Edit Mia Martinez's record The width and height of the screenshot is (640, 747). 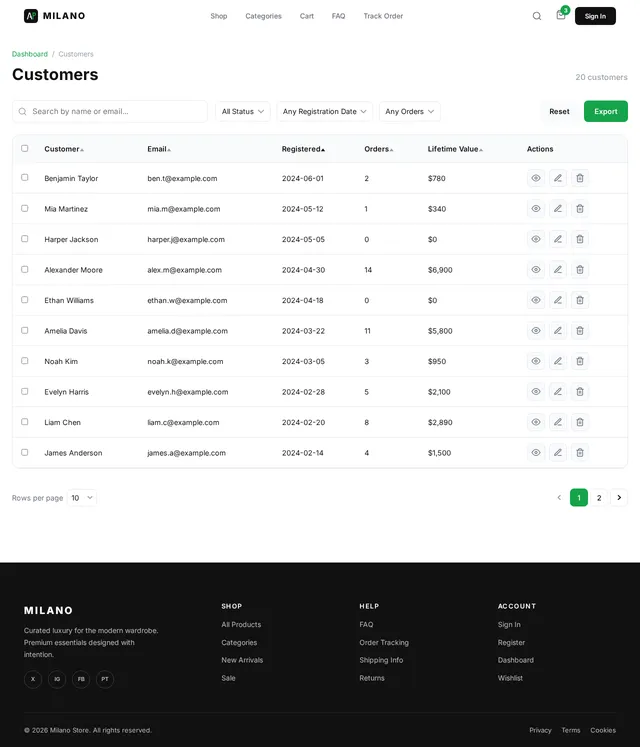[x=558, y=209]
